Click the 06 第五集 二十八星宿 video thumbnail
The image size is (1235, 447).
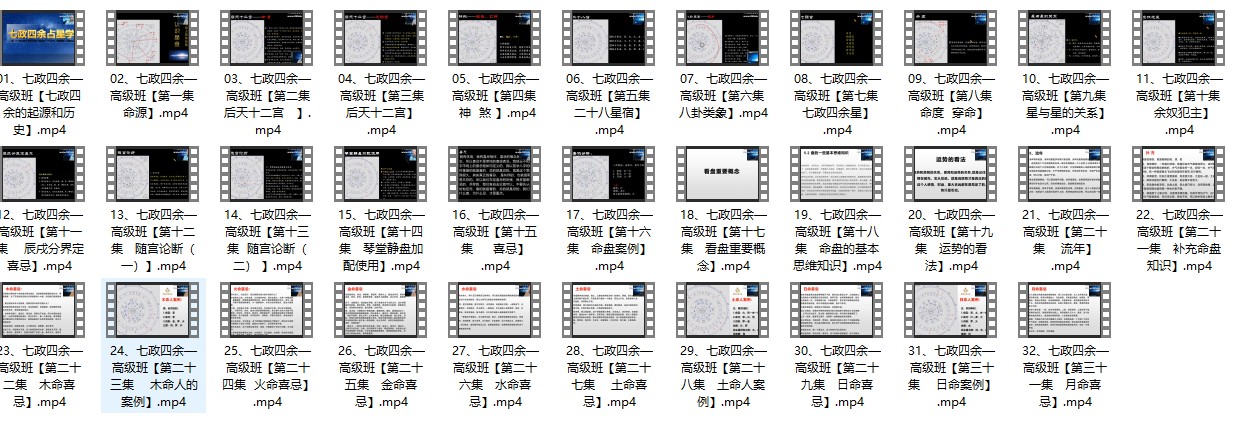609,37
